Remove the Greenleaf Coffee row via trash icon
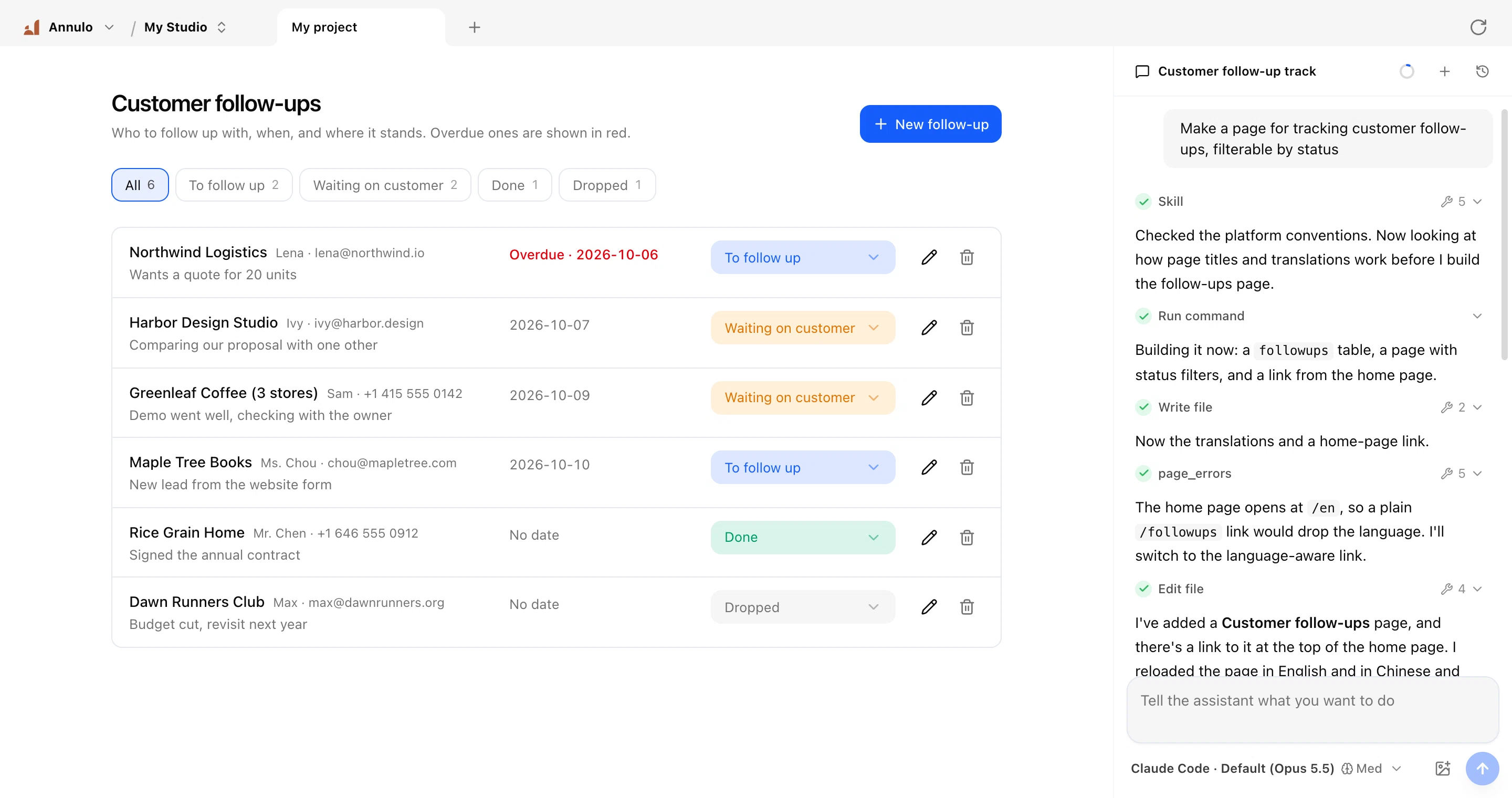This screenshot has height=798, width=1512. tap(967, 398)
